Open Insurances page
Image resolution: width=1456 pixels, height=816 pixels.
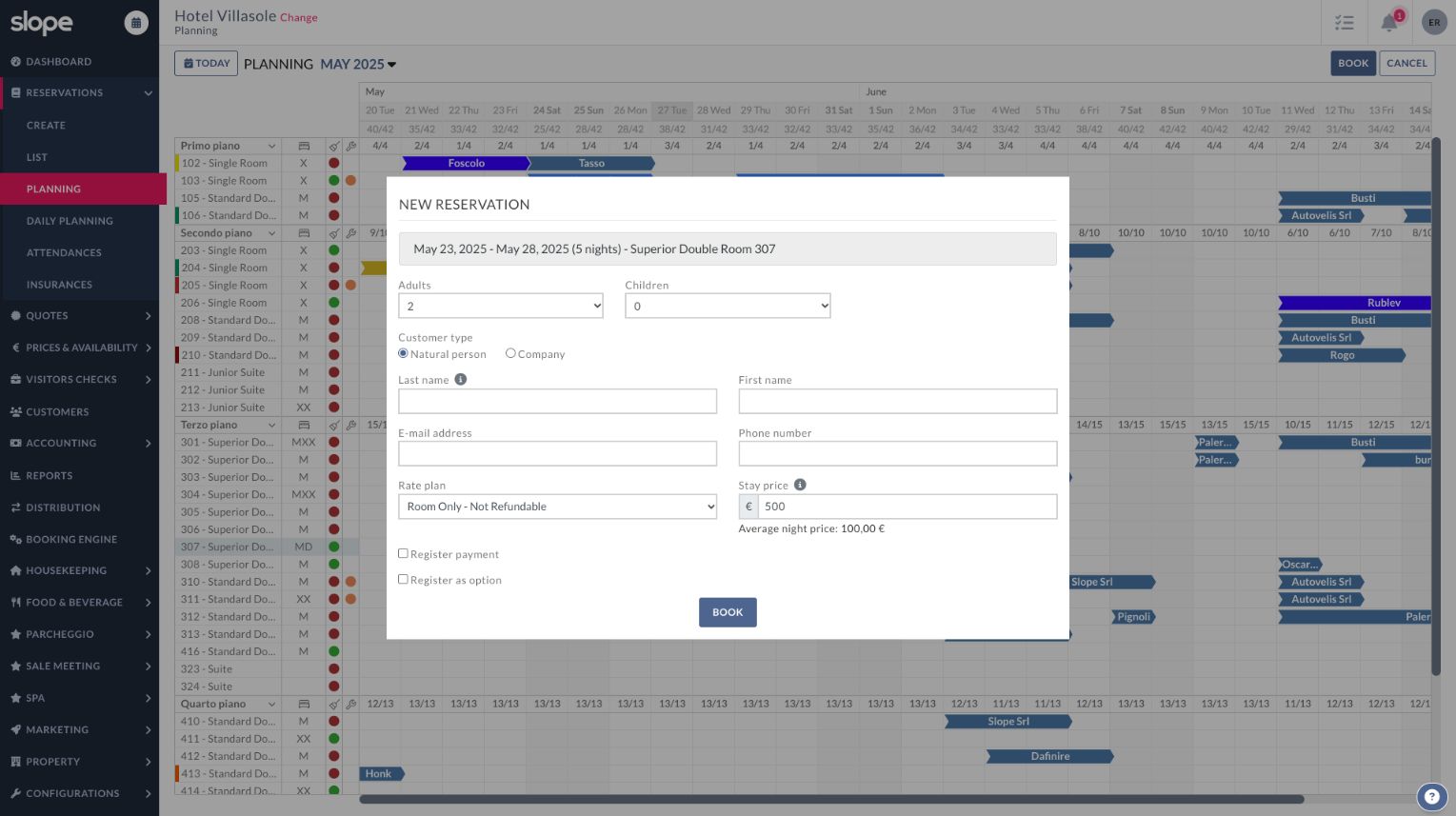[x=59, y=285]
